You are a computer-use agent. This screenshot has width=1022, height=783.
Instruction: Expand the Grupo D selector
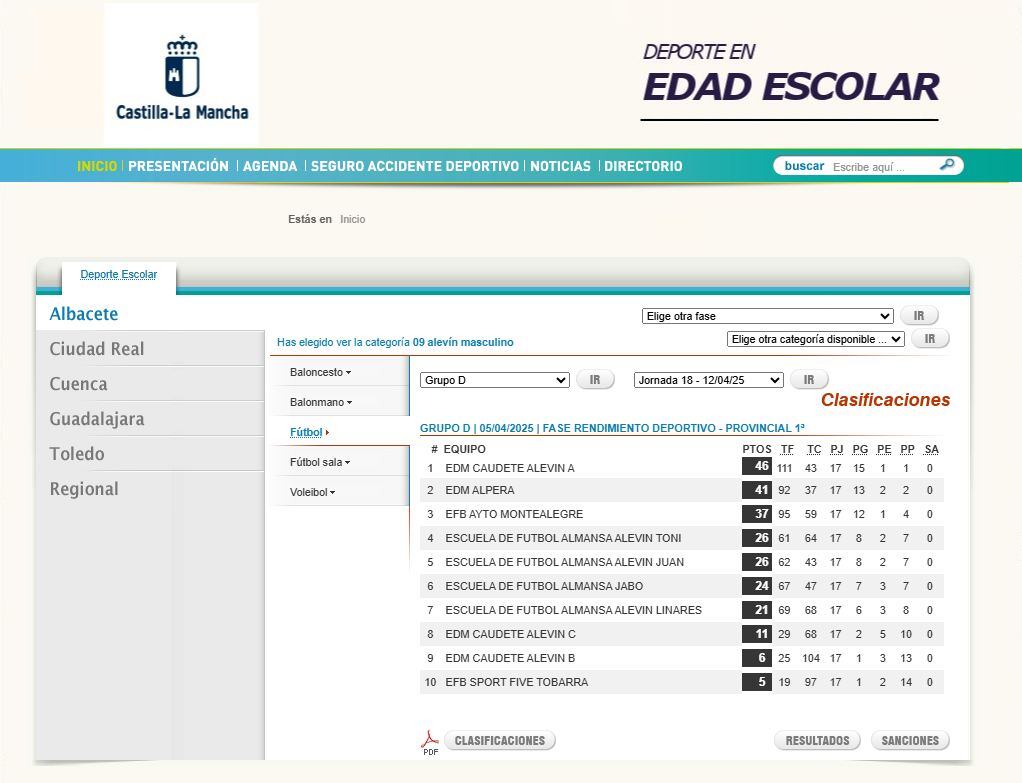[494, 380]
